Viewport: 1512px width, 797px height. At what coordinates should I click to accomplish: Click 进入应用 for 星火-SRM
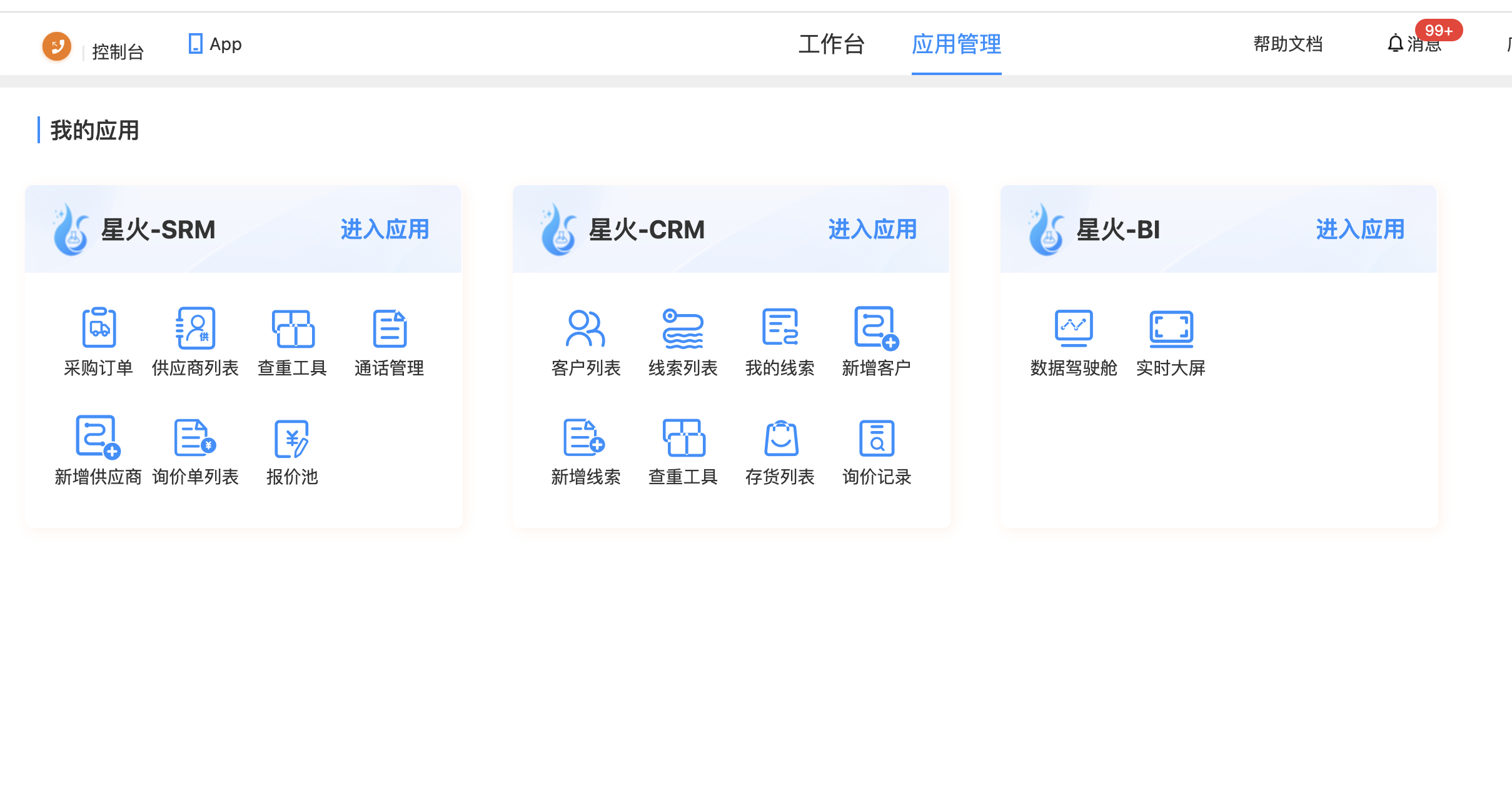(x=385, y=230)
